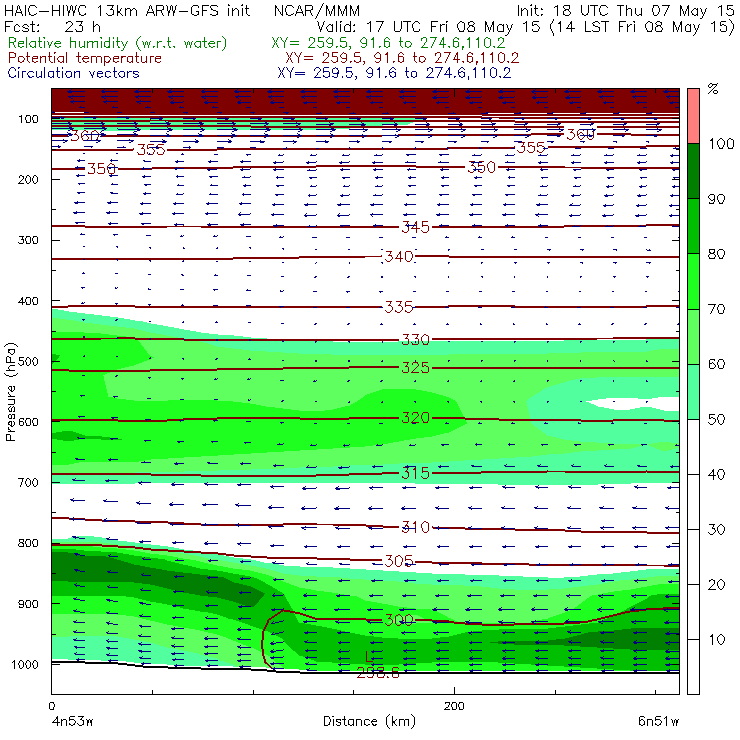Click the 320 contour label
Image resolution: width=740 pixels, height=740 pixels.
point(415,418)
